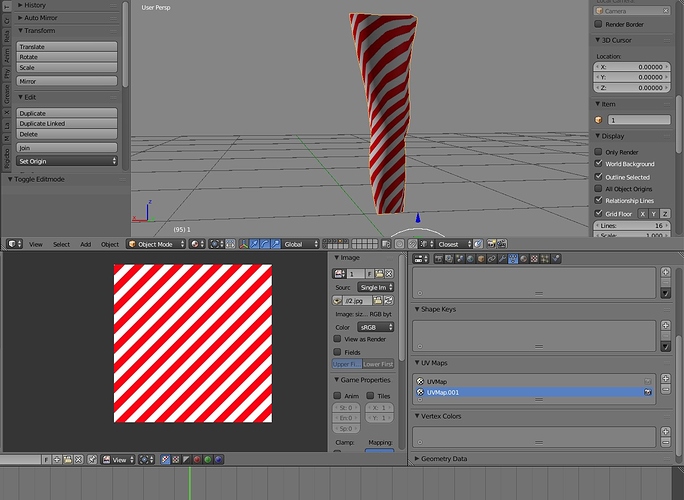This screenshot has width=684, height=500.
Task: Open the Closest snap target dropdown
Action: point(454,244)
